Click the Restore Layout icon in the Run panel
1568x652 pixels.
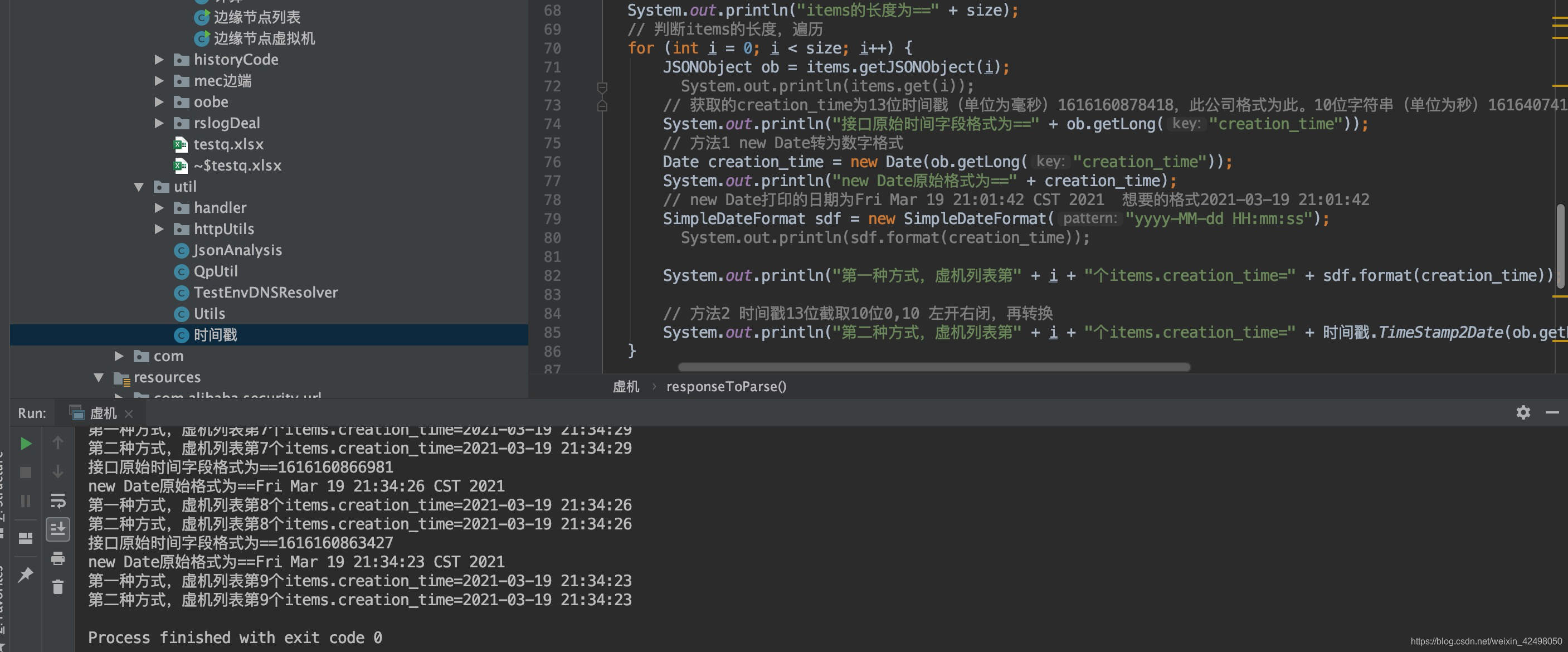click(x=26, y=538)
